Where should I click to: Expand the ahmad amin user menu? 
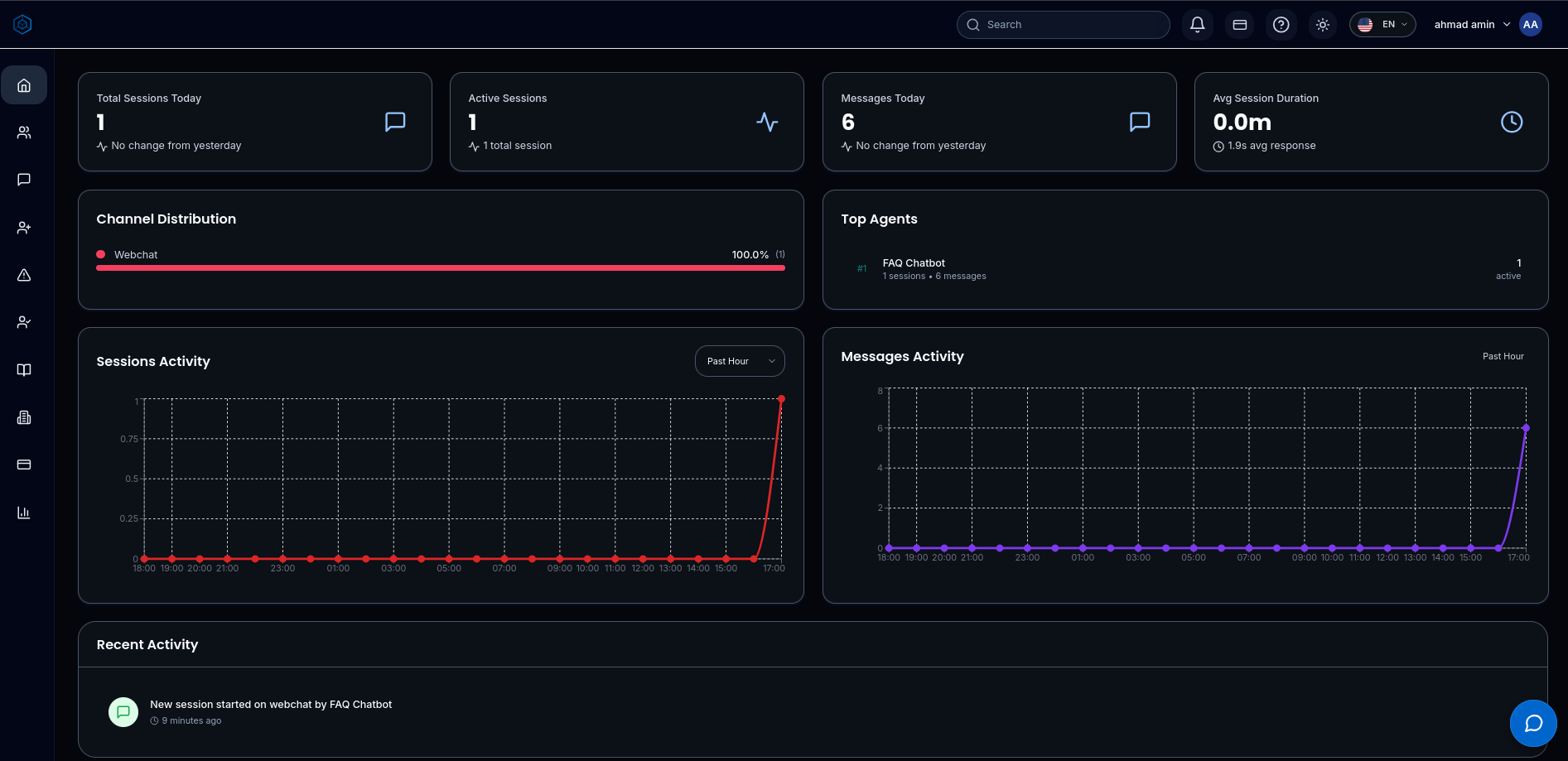(1472, 25)
